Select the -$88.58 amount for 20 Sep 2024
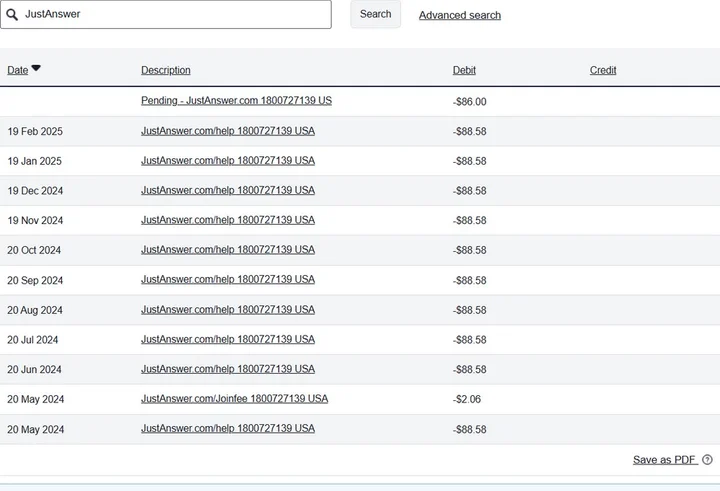 469,280
